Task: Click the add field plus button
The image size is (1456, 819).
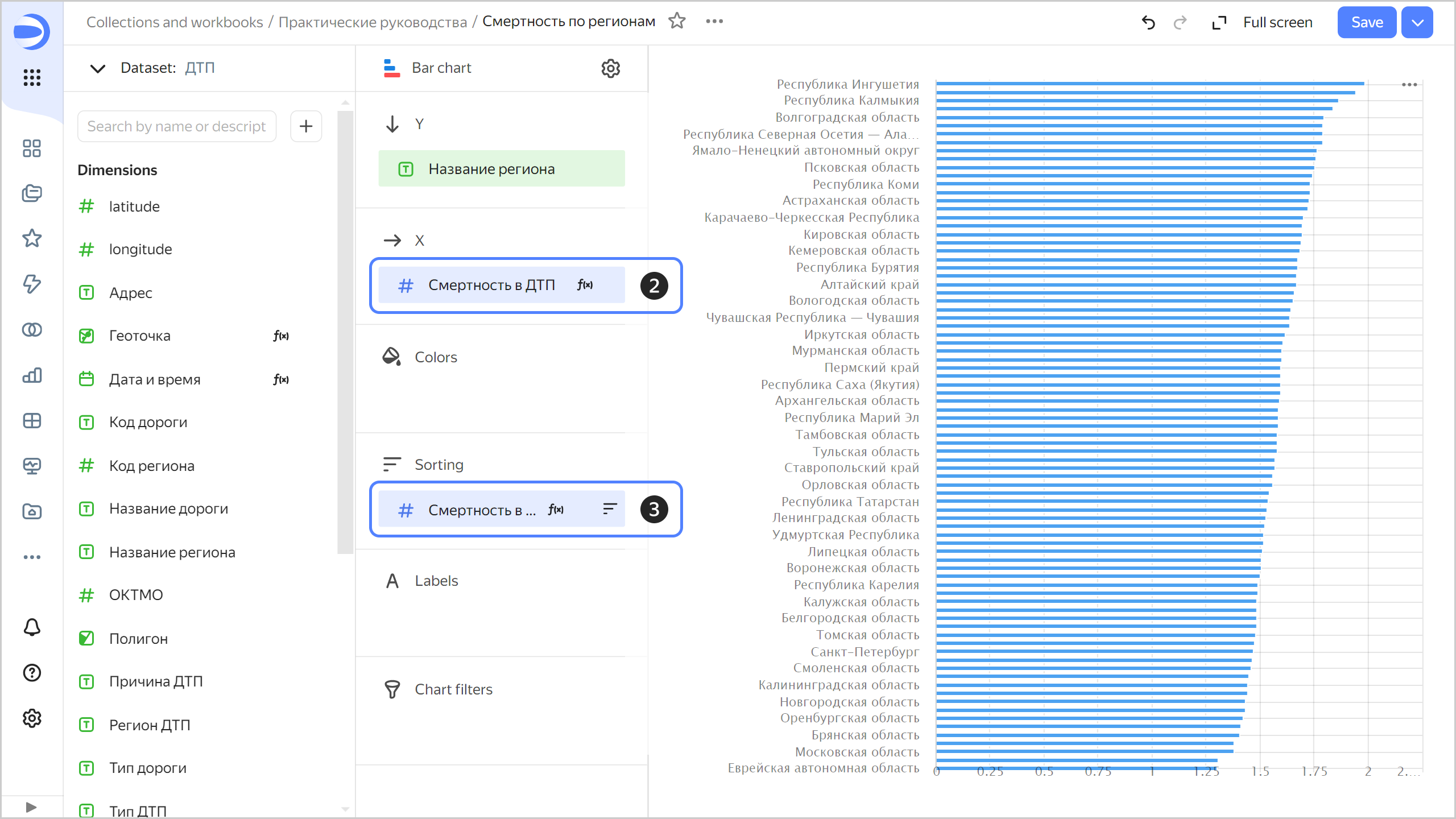Action: click(x=306, y=126)
